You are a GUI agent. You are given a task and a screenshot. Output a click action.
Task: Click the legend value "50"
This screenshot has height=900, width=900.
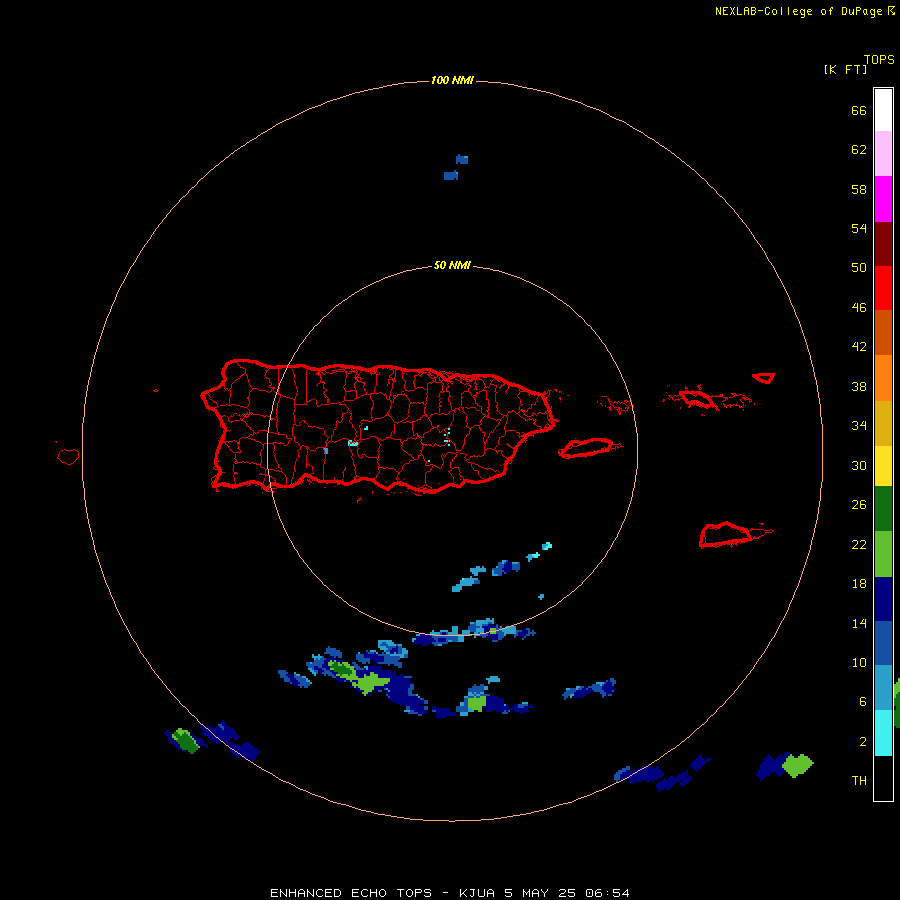(859, 268)
